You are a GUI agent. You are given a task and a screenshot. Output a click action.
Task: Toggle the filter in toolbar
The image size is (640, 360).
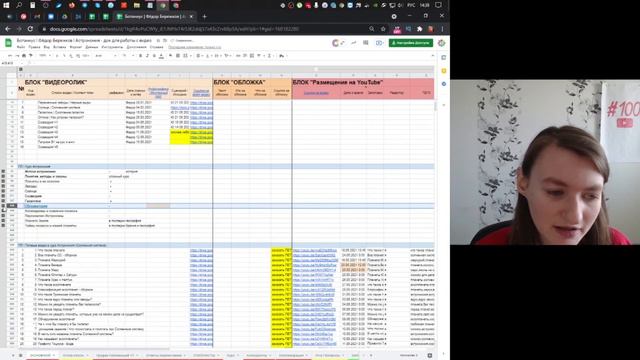point(260,56)
